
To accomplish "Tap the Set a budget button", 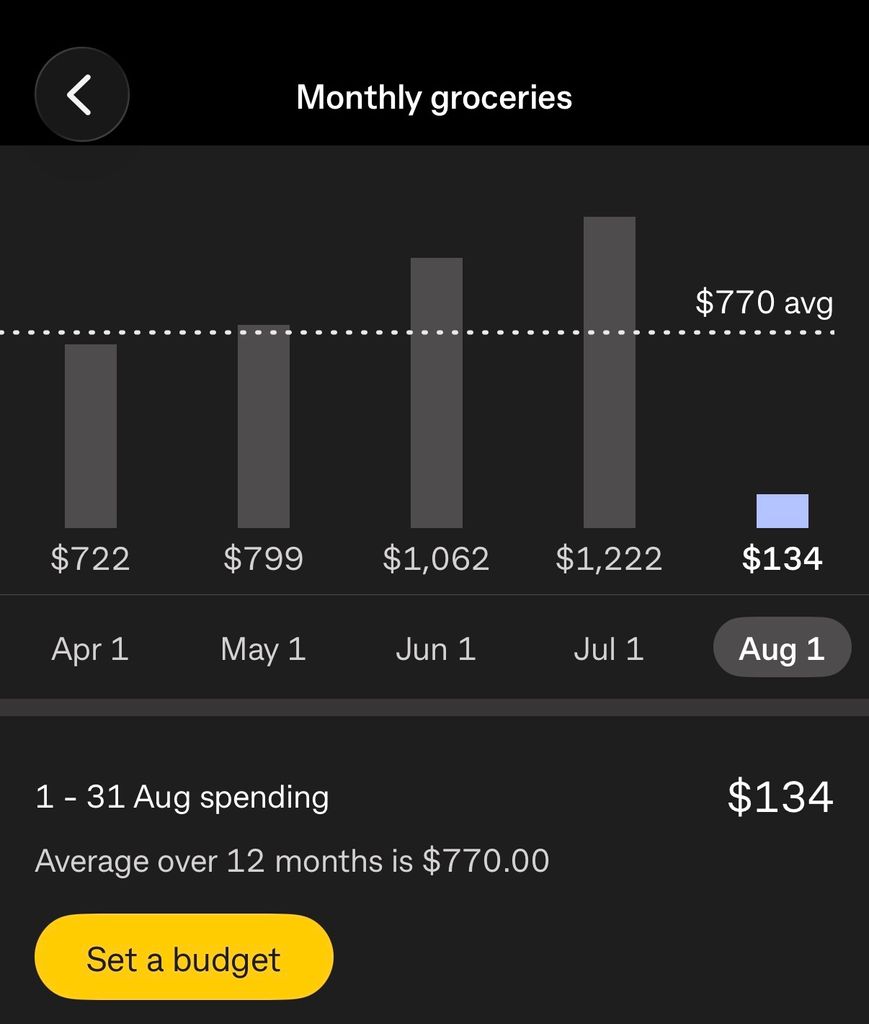I will (184, 957).
